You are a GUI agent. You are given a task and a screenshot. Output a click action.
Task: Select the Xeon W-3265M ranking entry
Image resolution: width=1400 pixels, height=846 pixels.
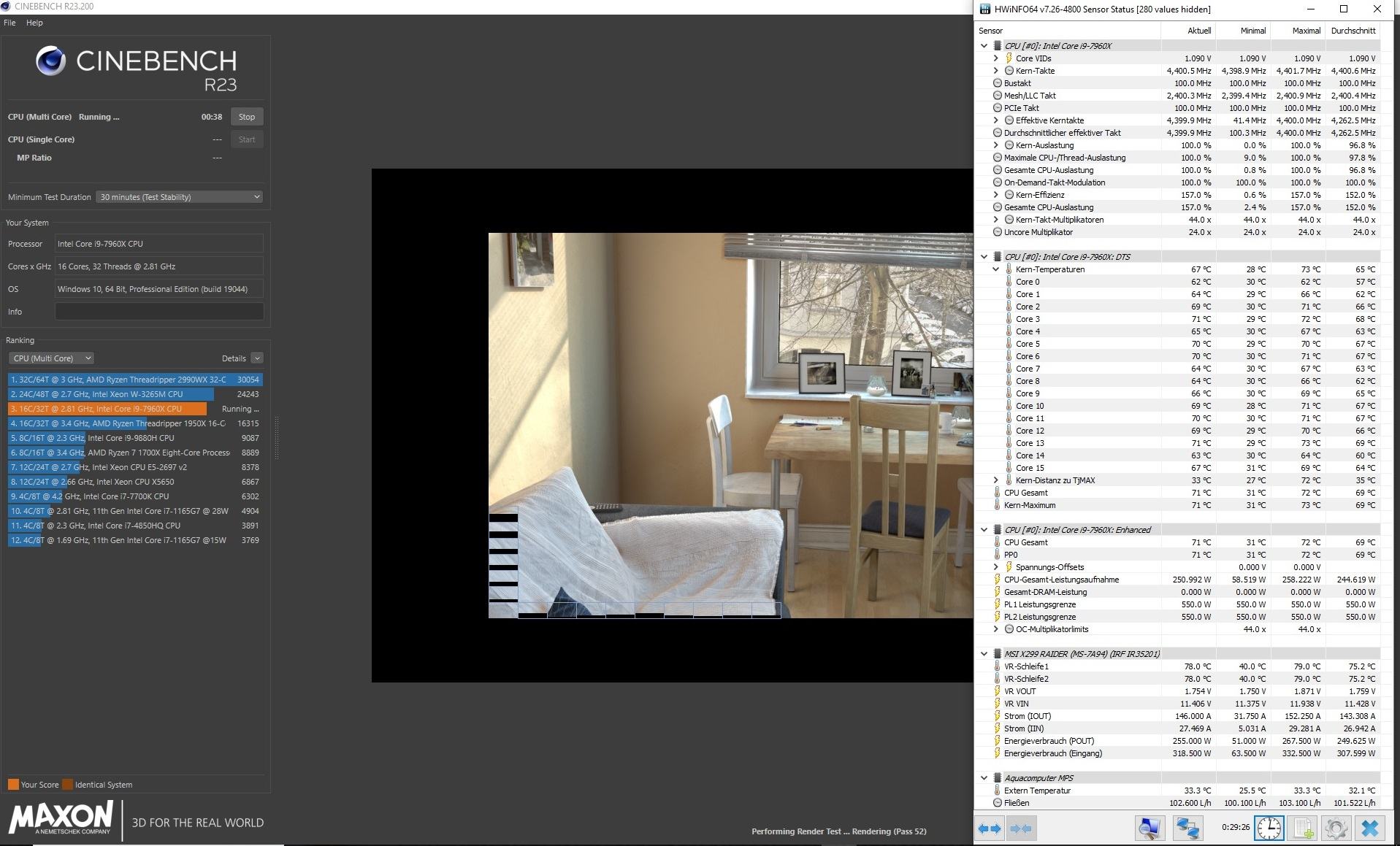[x=135, y=394]
